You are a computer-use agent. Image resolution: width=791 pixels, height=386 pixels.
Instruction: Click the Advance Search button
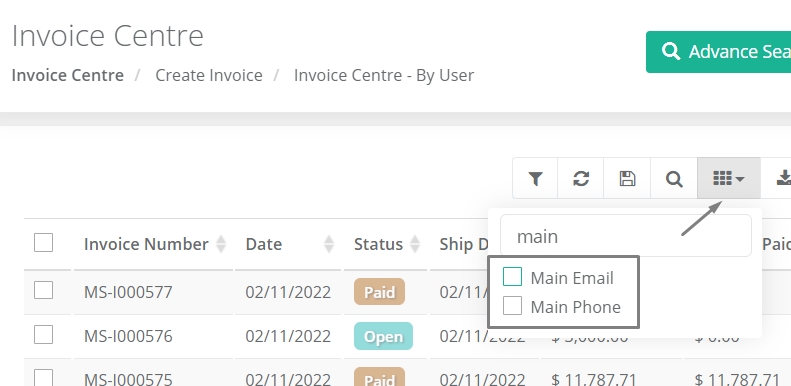pyautogui.click(x=718, y=52)
